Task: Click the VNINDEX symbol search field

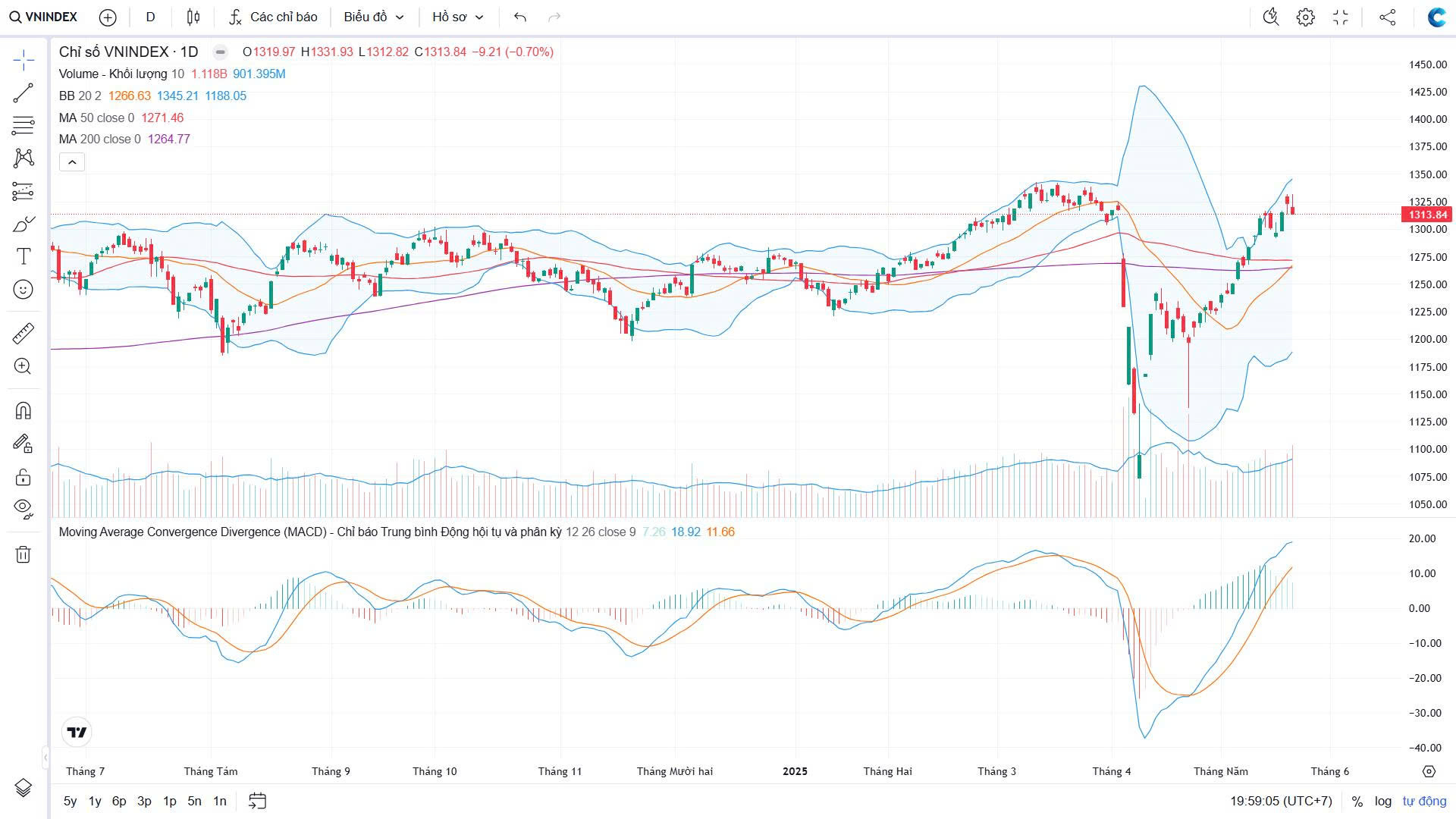Action: 44,17
